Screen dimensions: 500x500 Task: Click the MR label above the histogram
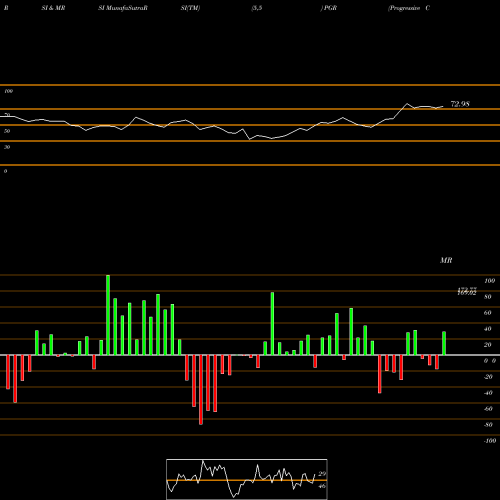point(446,260)
